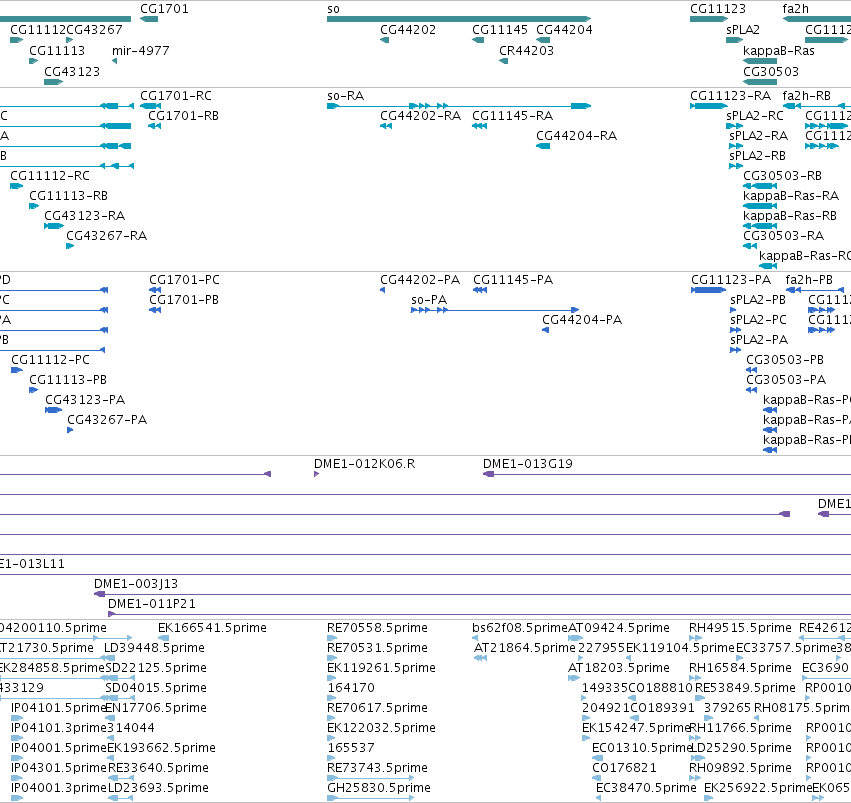This screenshot has height=803, width=851.
Task: Select EST EK119261.5prime
Action: 381,667
